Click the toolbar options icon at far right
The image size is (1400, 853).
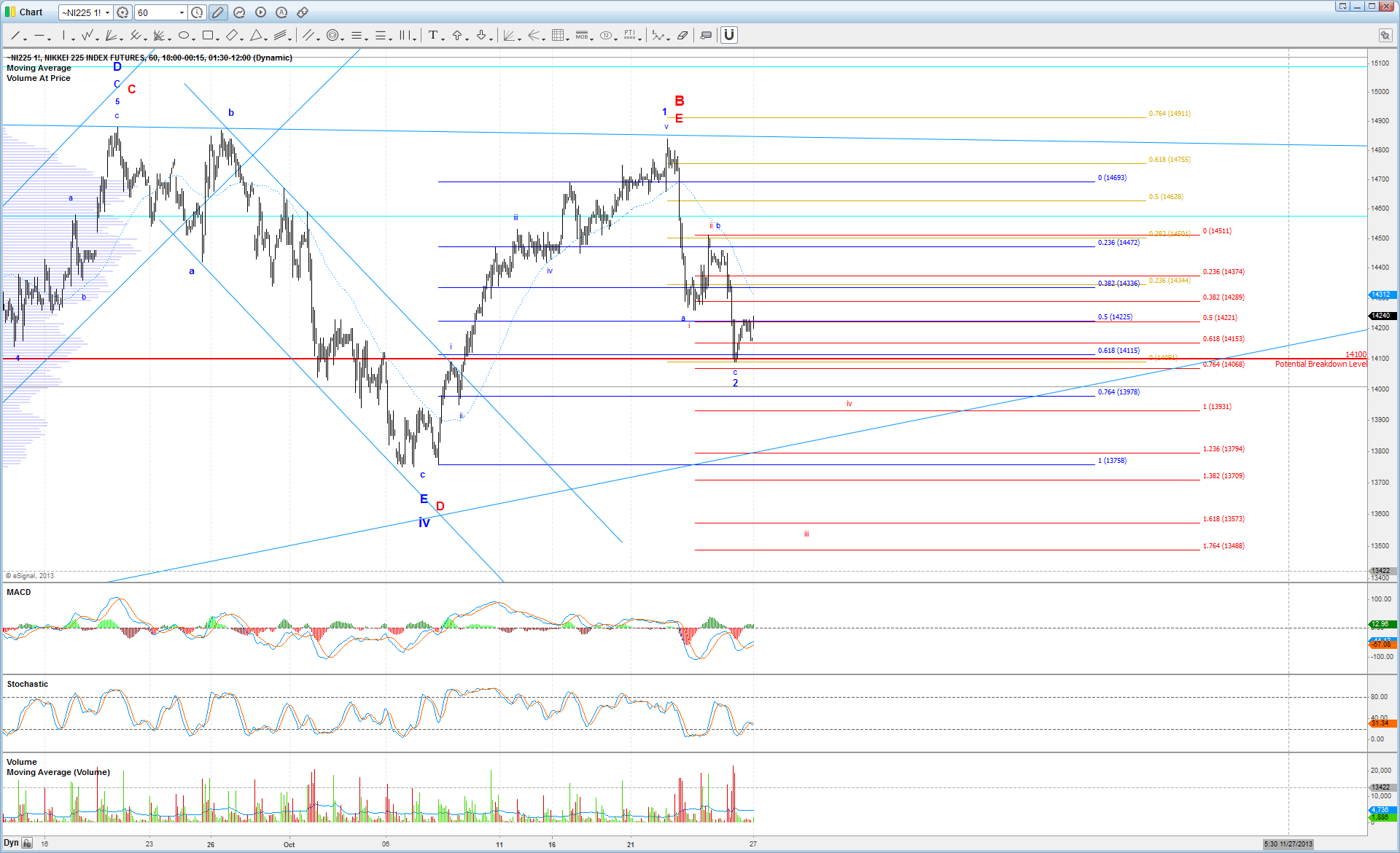[1385, 35]
